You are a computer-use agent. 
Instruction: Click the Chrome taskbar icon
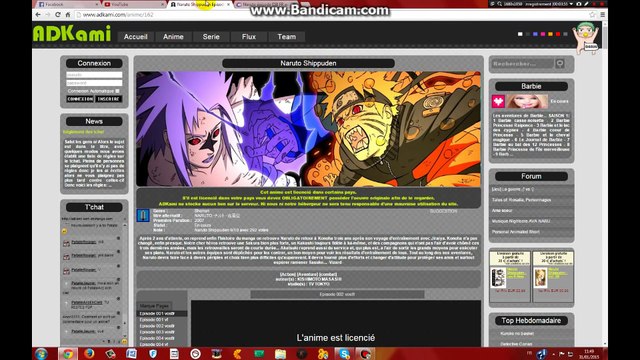click(68, 354)
